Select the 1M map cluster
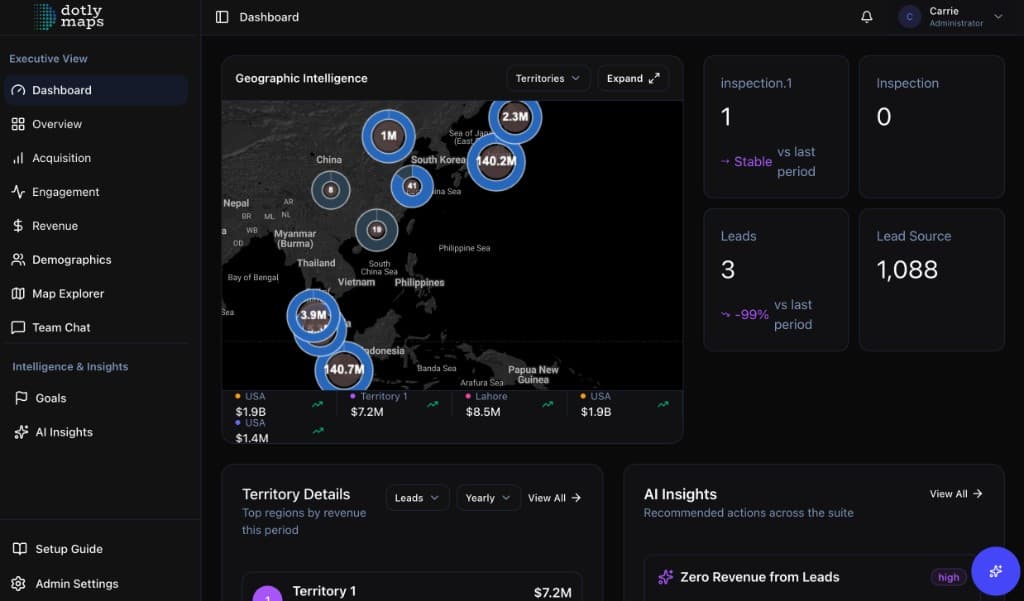 coord(389,136)
